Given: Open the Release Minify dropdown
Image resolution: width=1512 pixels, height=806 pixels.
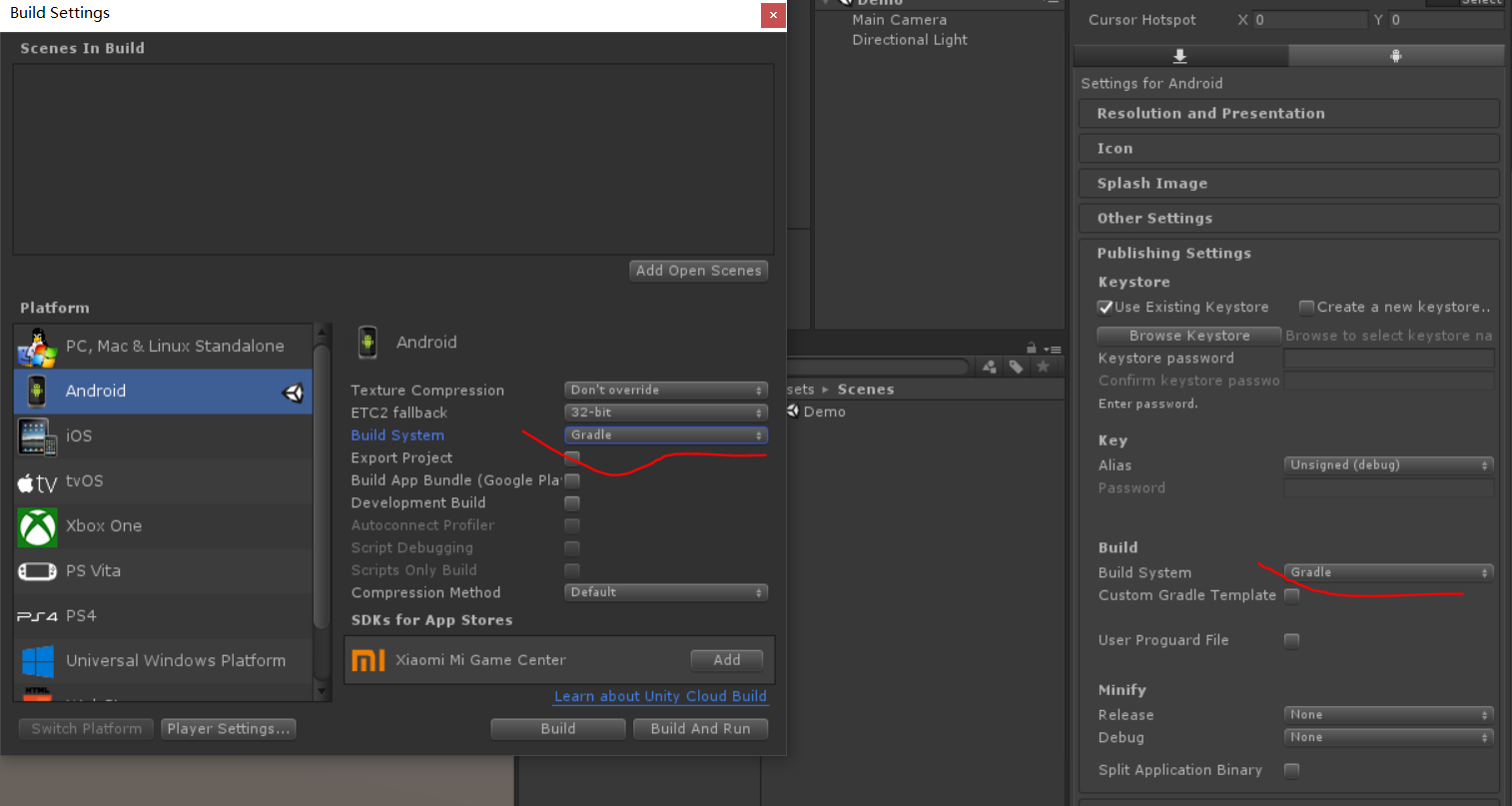Looking at the screenshot, I should coord(1388,714).
